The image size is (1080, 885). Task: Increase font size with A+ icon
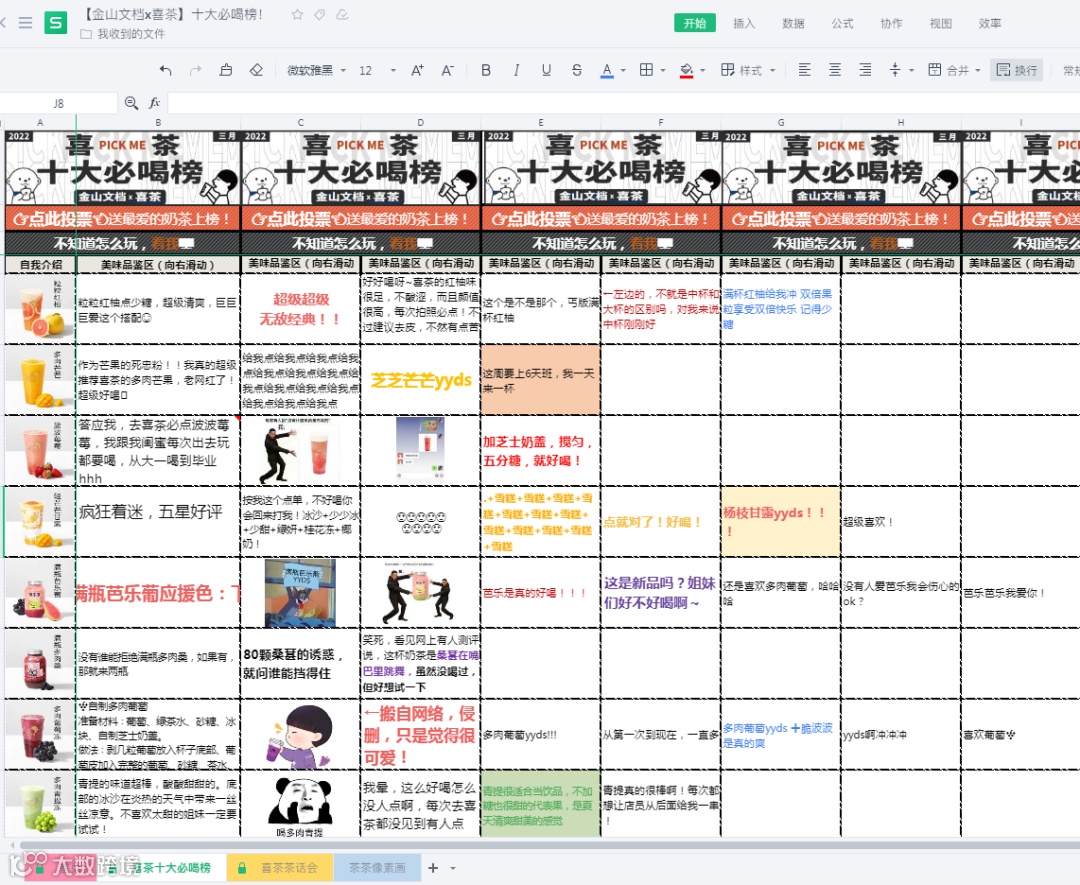(417, 70)
